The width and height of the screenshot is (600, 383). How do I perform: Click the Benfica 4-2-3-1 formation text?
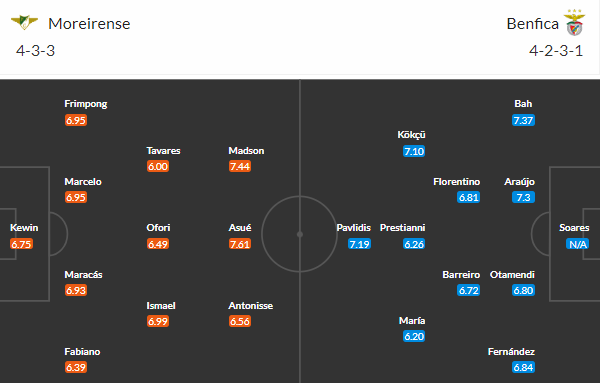point(556,51)
